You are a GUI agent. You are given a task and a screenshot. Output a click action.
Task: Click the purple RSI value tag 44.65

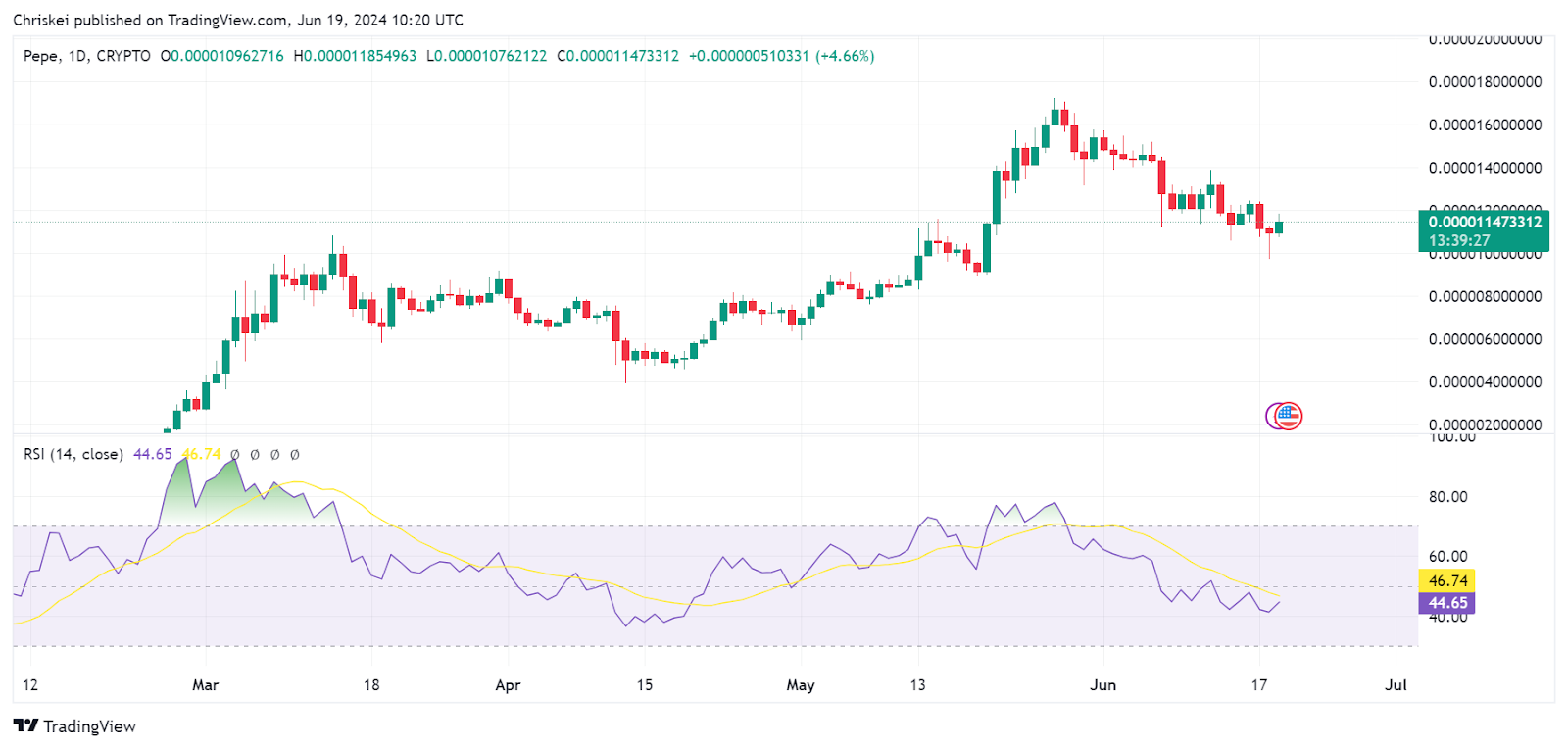[x=1447, y=603]
